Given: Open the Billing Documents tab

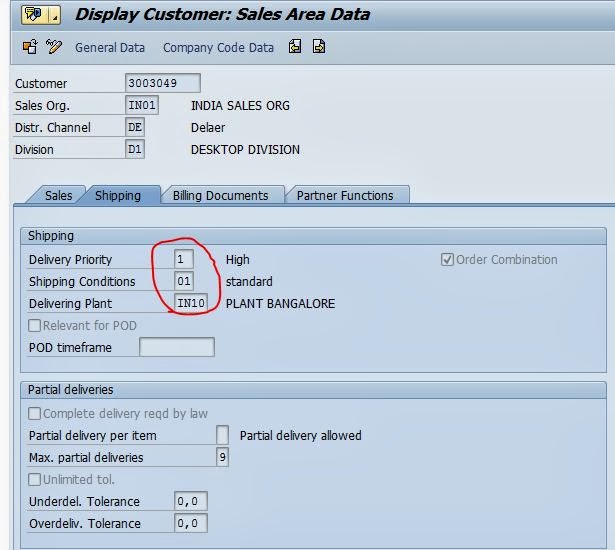Looking at the screenshot, I should pyautogui.click(x=221, y=195).
